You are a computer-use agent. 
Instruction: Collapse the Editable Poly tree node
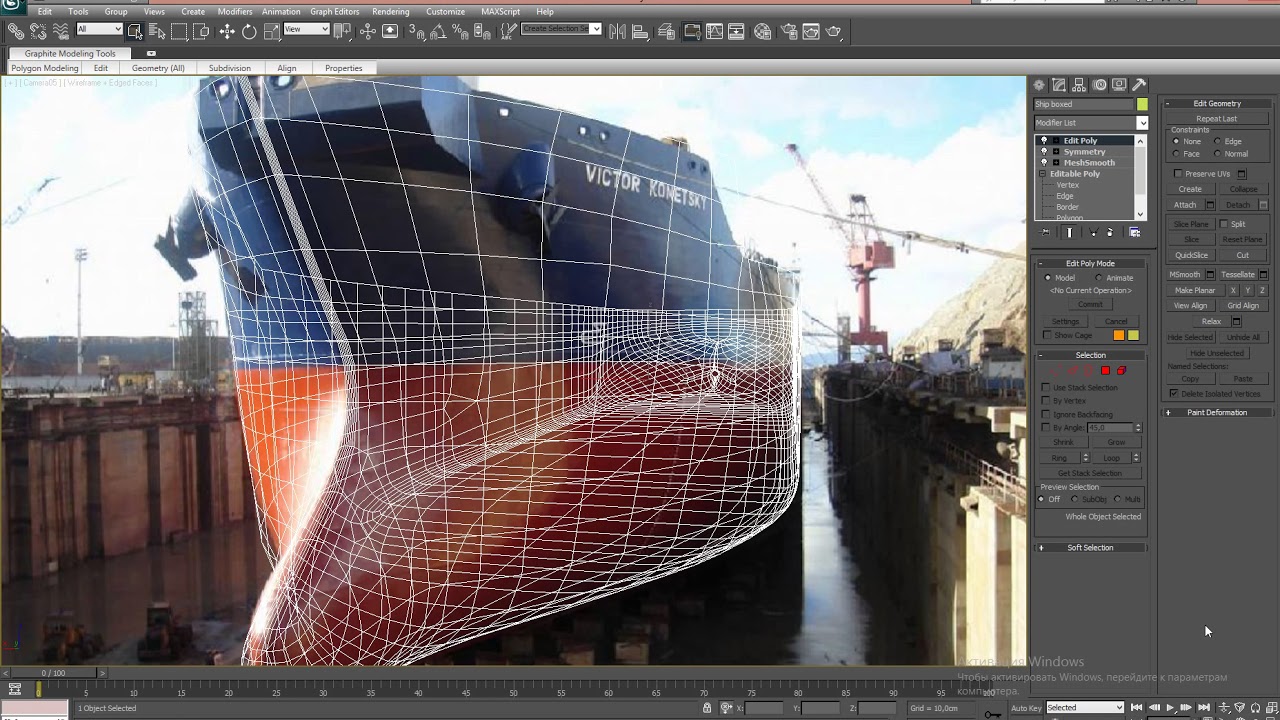click(1044, 174)
